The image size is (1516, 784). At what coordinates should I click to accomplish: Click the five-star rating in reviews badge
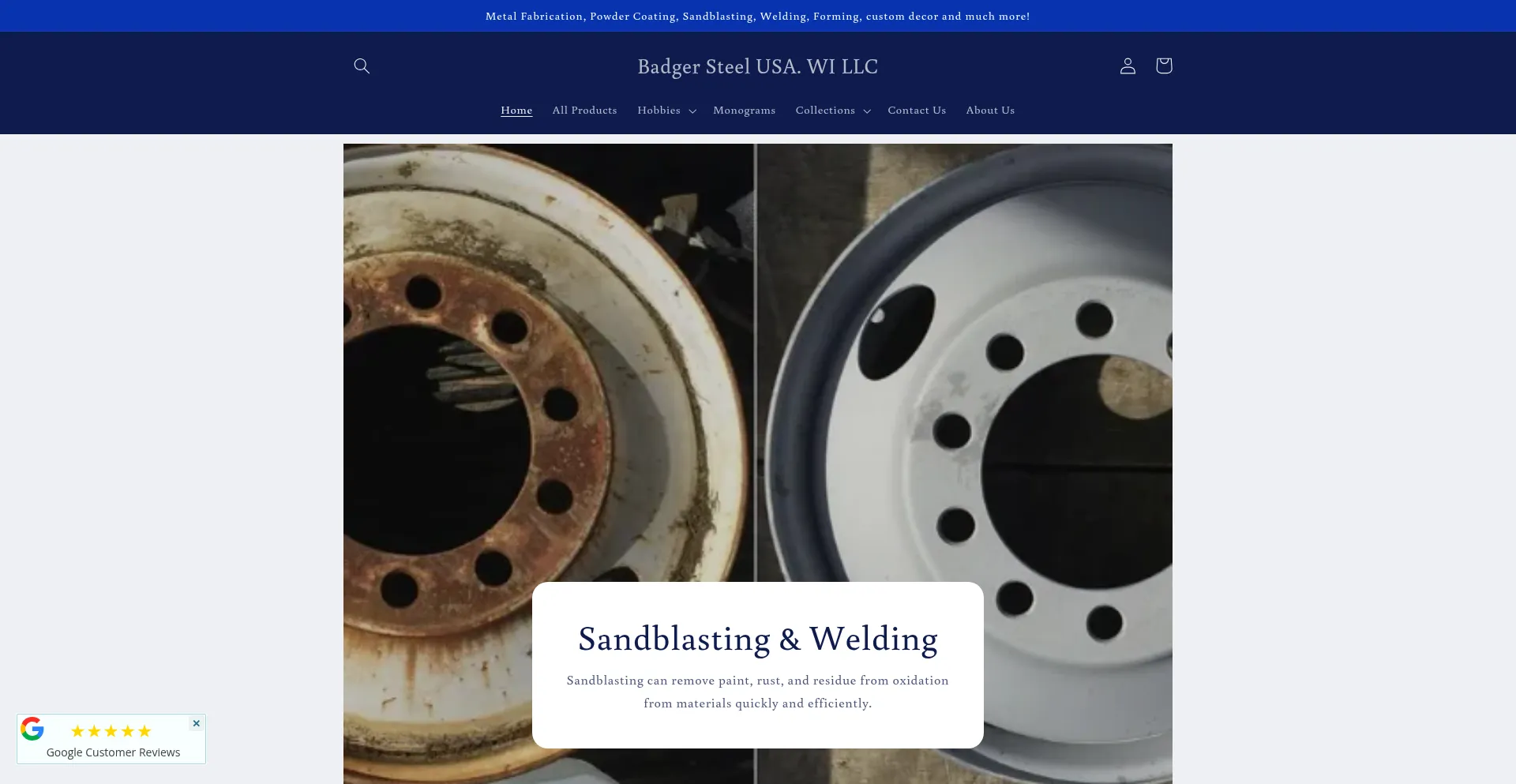[x=111, y=731]
